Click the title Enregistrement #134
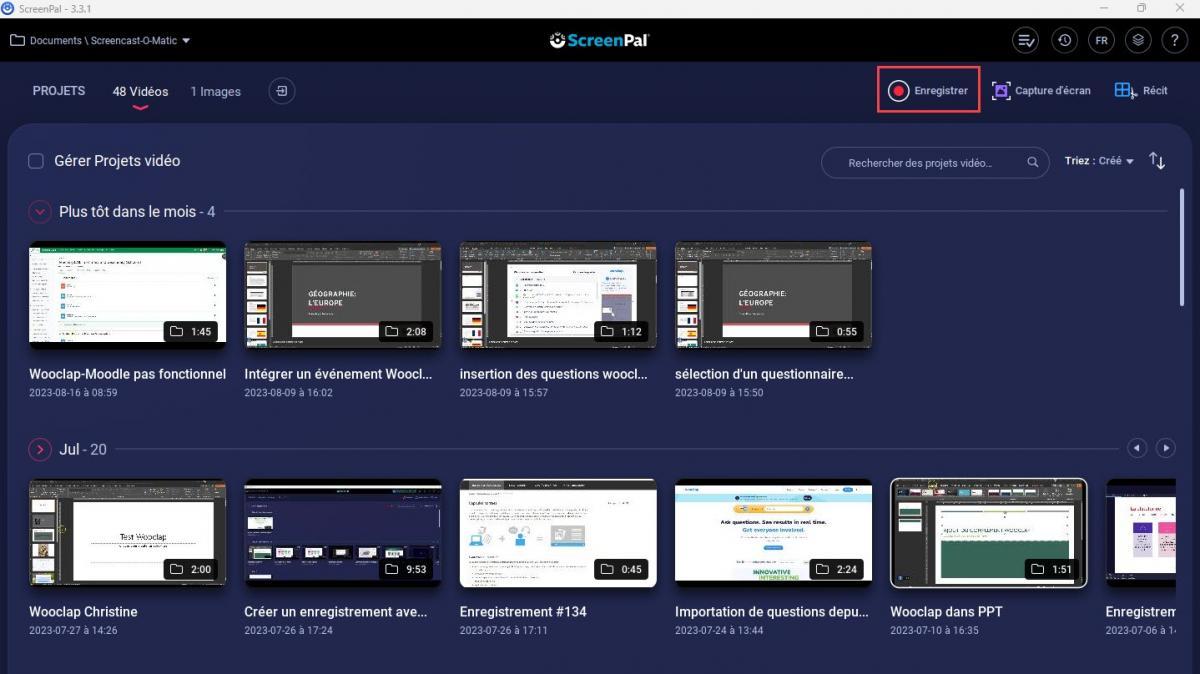The image size is (1200, 674). pyautogui.click(x=523, y=611)
